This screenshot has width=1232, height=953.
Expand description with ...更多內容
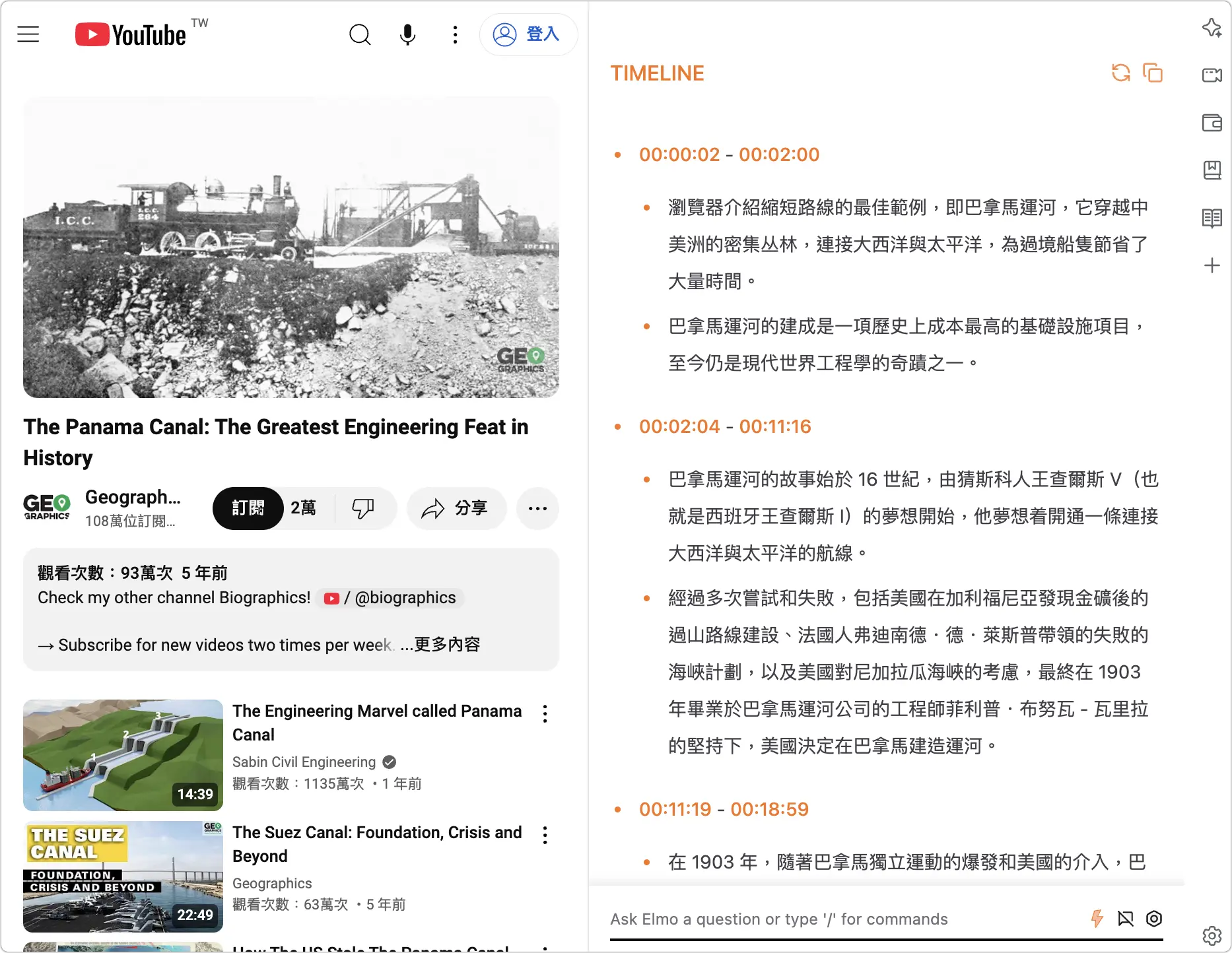pos(440,645)
